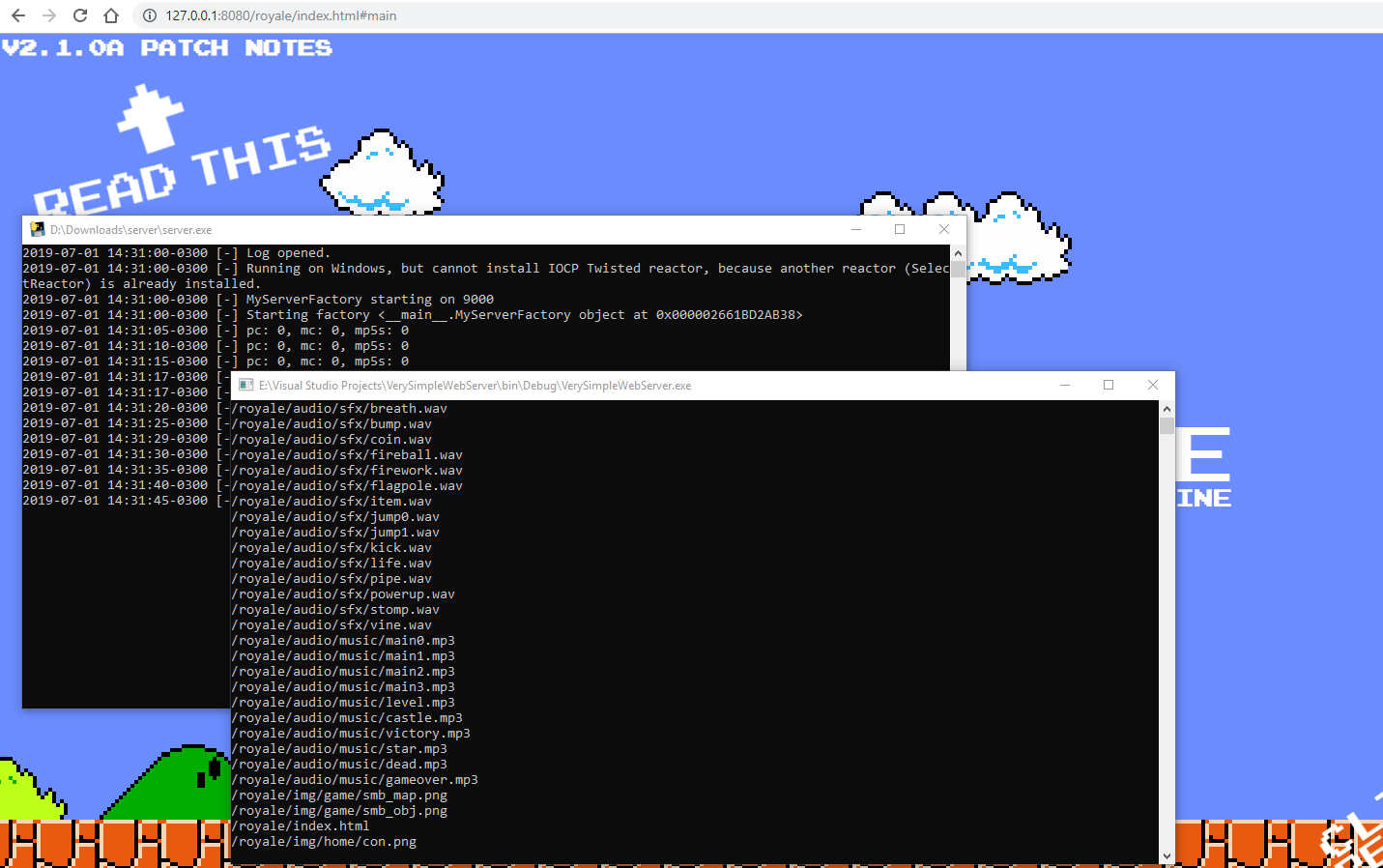Reload the page with the refresh icon

(x=80, y=15)
